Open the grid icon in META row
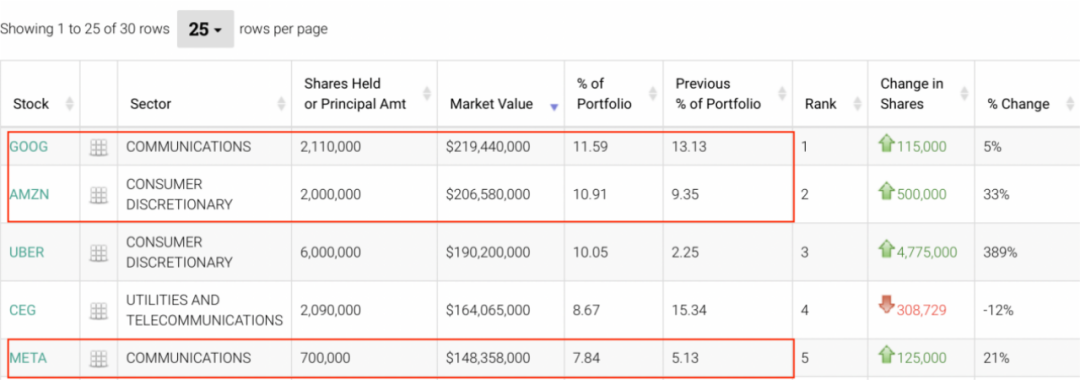1080x380 pixels. pyautogui.click(x=99, y=358)
